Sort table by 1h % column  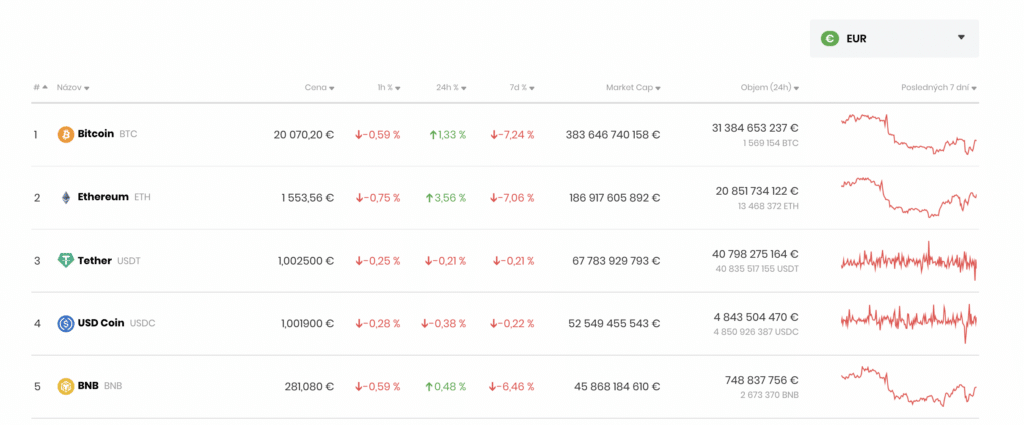[x=389, y=87]
